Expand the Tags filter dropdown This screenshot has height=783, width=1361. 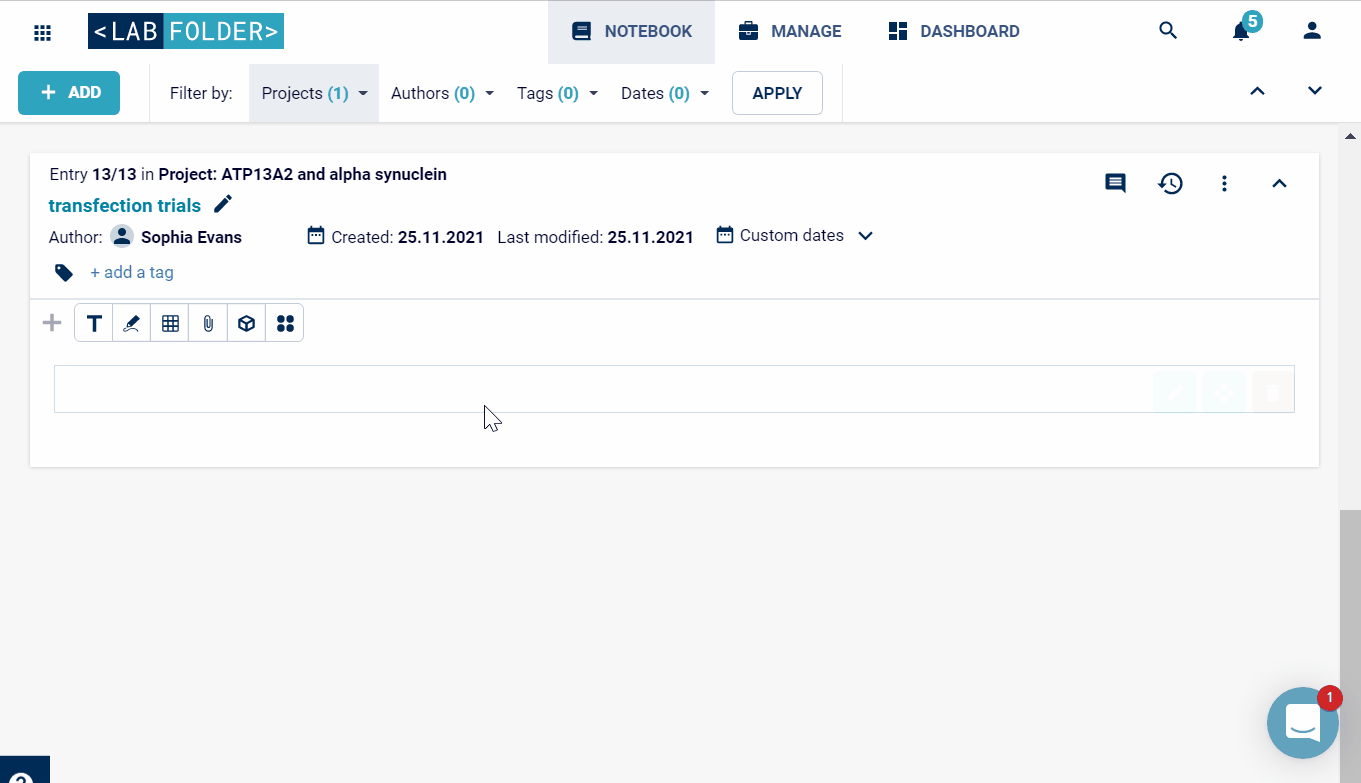(x=557, y=93)
